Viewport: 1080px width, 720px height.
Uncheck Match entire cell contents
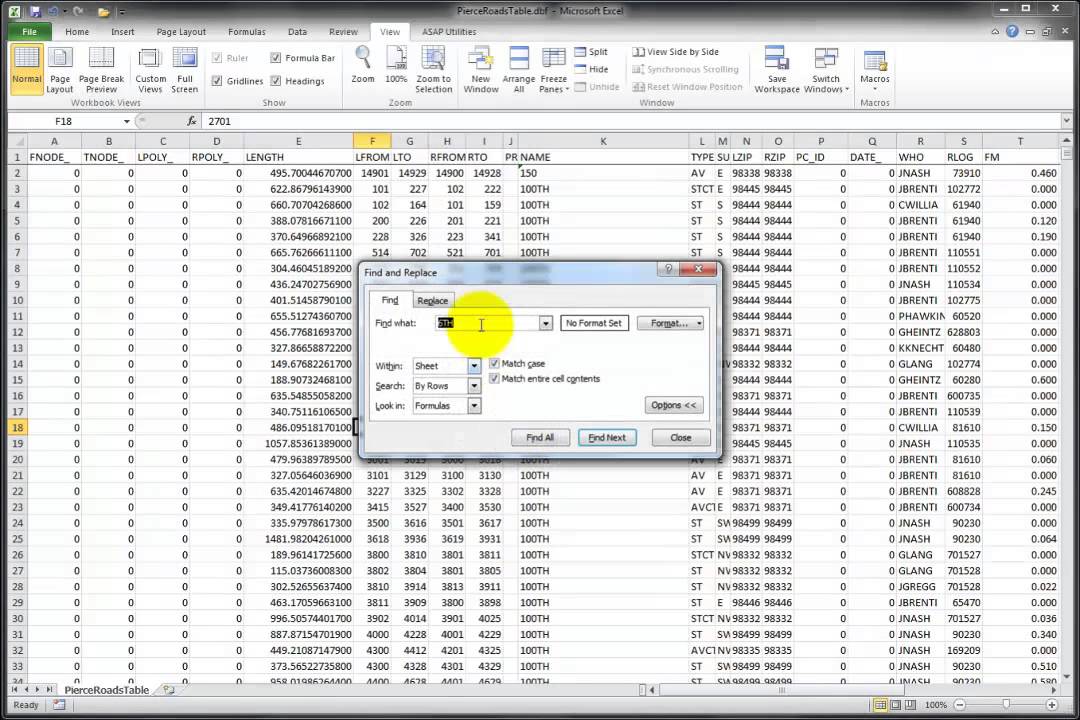[x=494, y=378]
